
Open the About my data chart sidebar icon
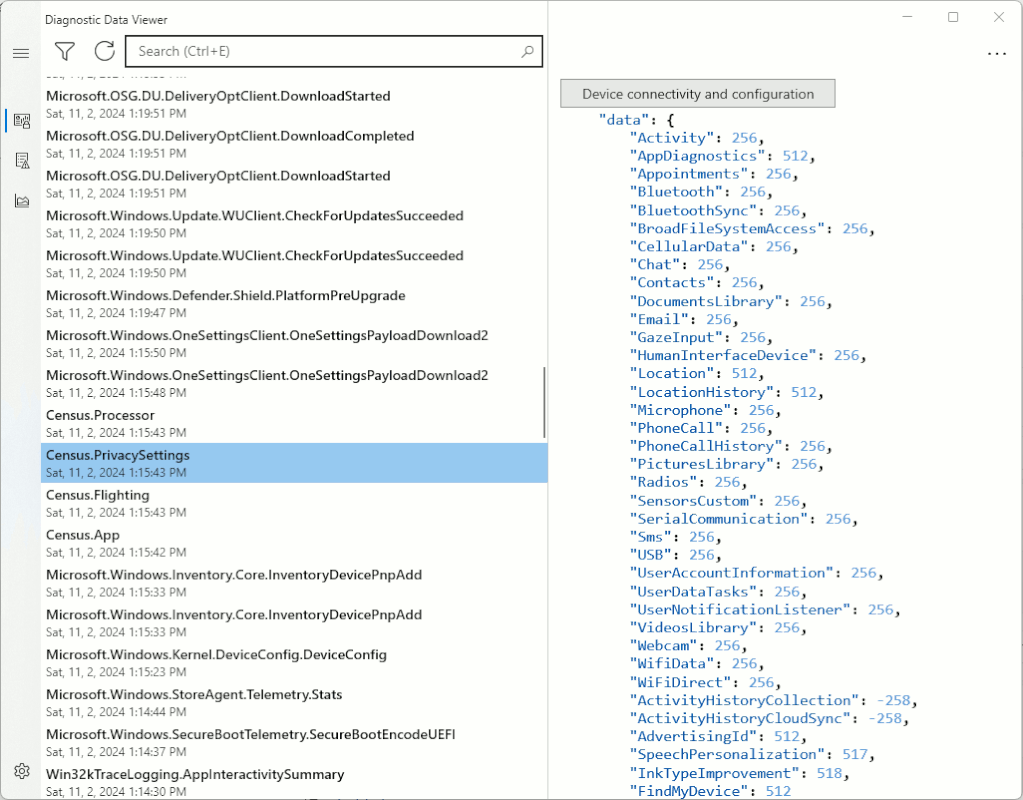pyautogui.click(x=22, y=200)
